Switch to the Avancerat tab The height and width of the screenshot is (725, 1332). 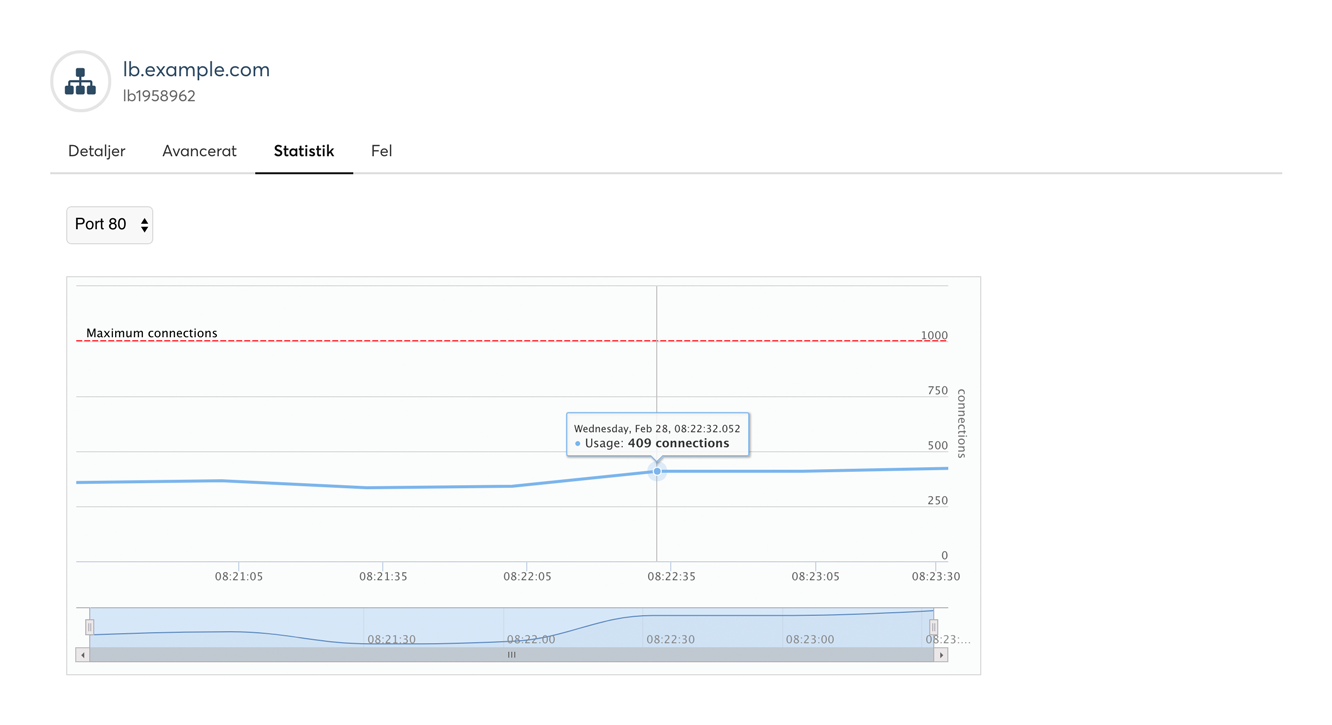[199, 151]
